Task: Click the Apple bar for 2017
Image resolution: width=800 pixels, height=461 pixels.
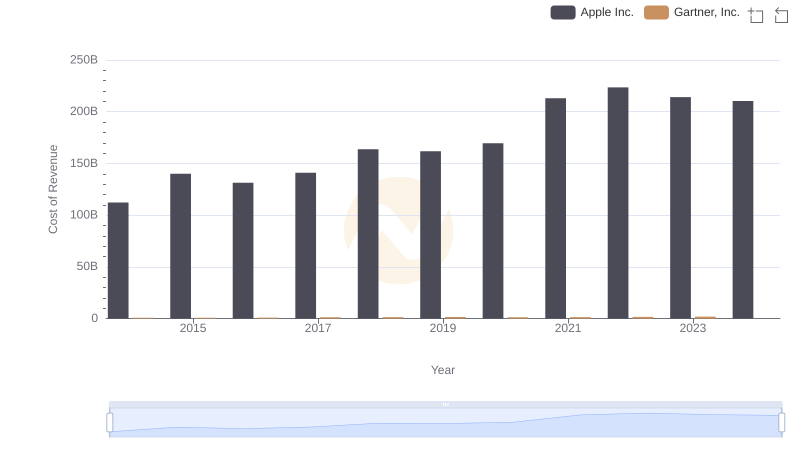Action: point(306,246)
